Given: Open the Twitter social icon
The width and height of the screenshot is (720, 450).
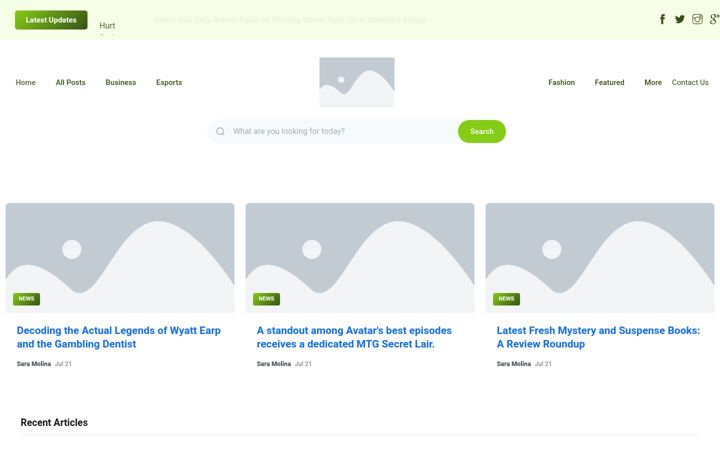Looking at the screenshot, I should (x=680, y=19).
